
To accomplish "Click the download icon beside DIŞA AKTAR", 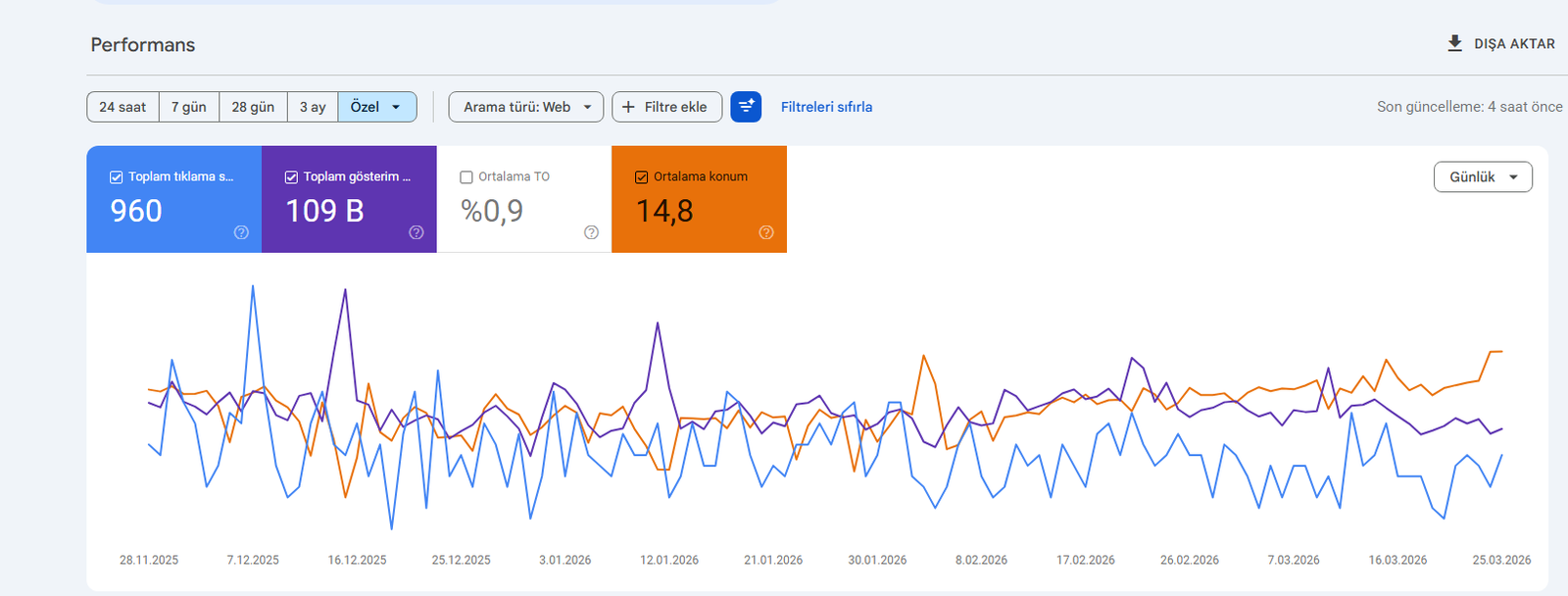I will point(1455,43).
